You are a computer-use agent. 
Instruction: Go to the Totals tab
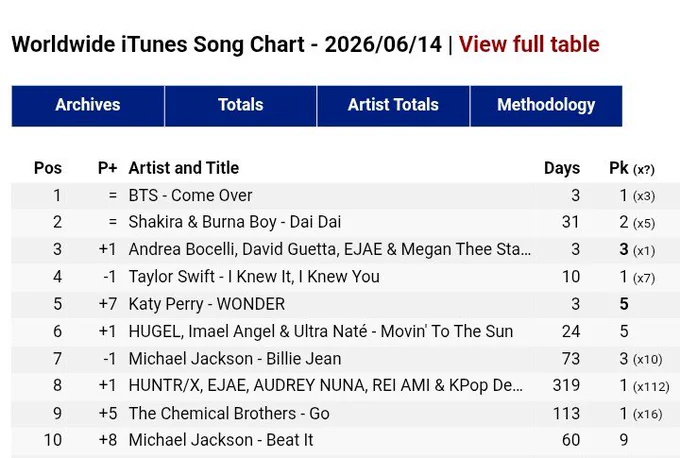pos(241,106)
